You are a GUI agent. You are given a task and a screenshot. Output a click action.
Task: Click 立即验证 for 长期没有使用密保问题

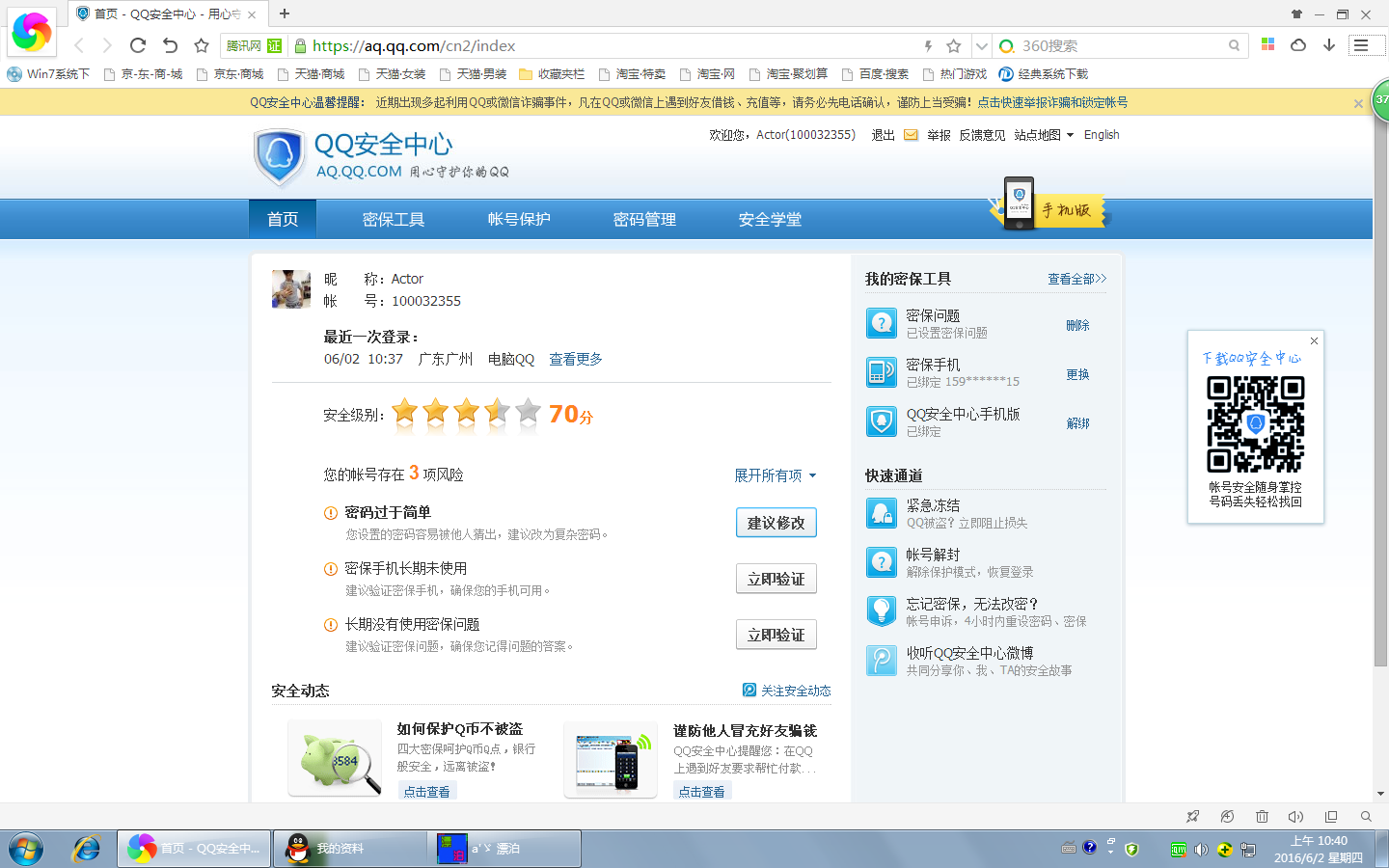point(776,635)
